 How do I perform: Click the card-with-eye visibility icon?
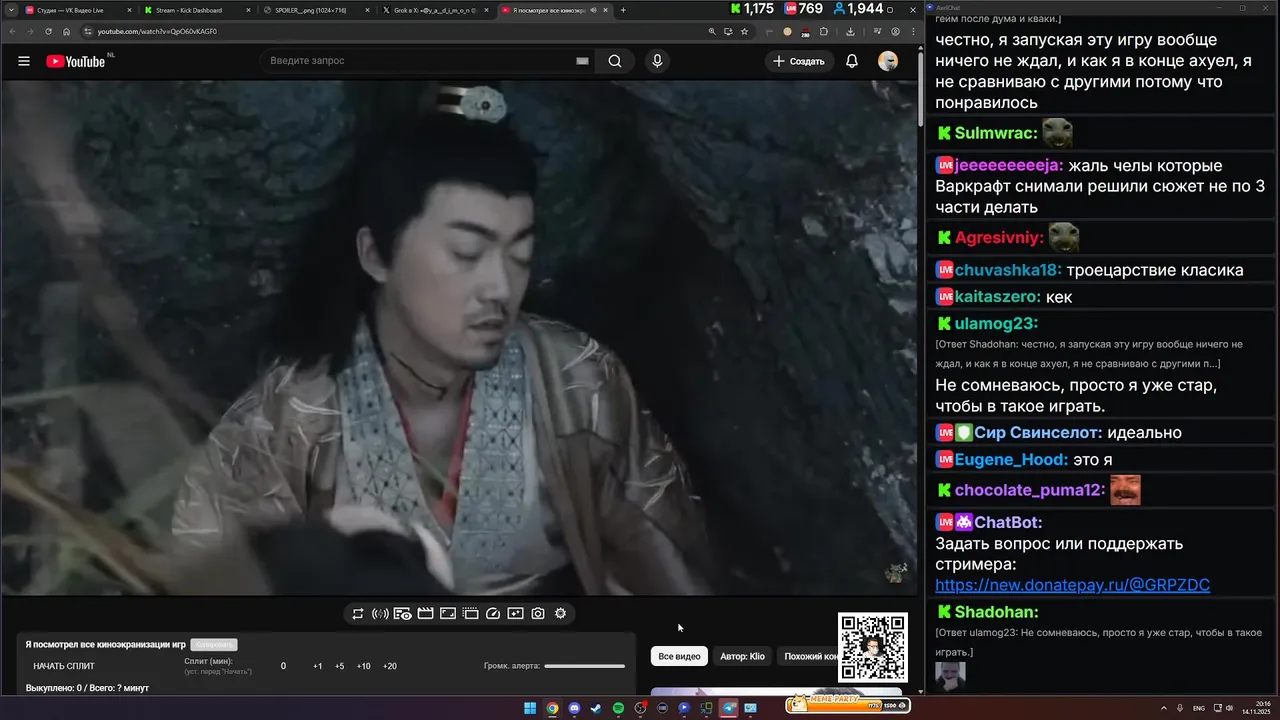tap(402, 613)
